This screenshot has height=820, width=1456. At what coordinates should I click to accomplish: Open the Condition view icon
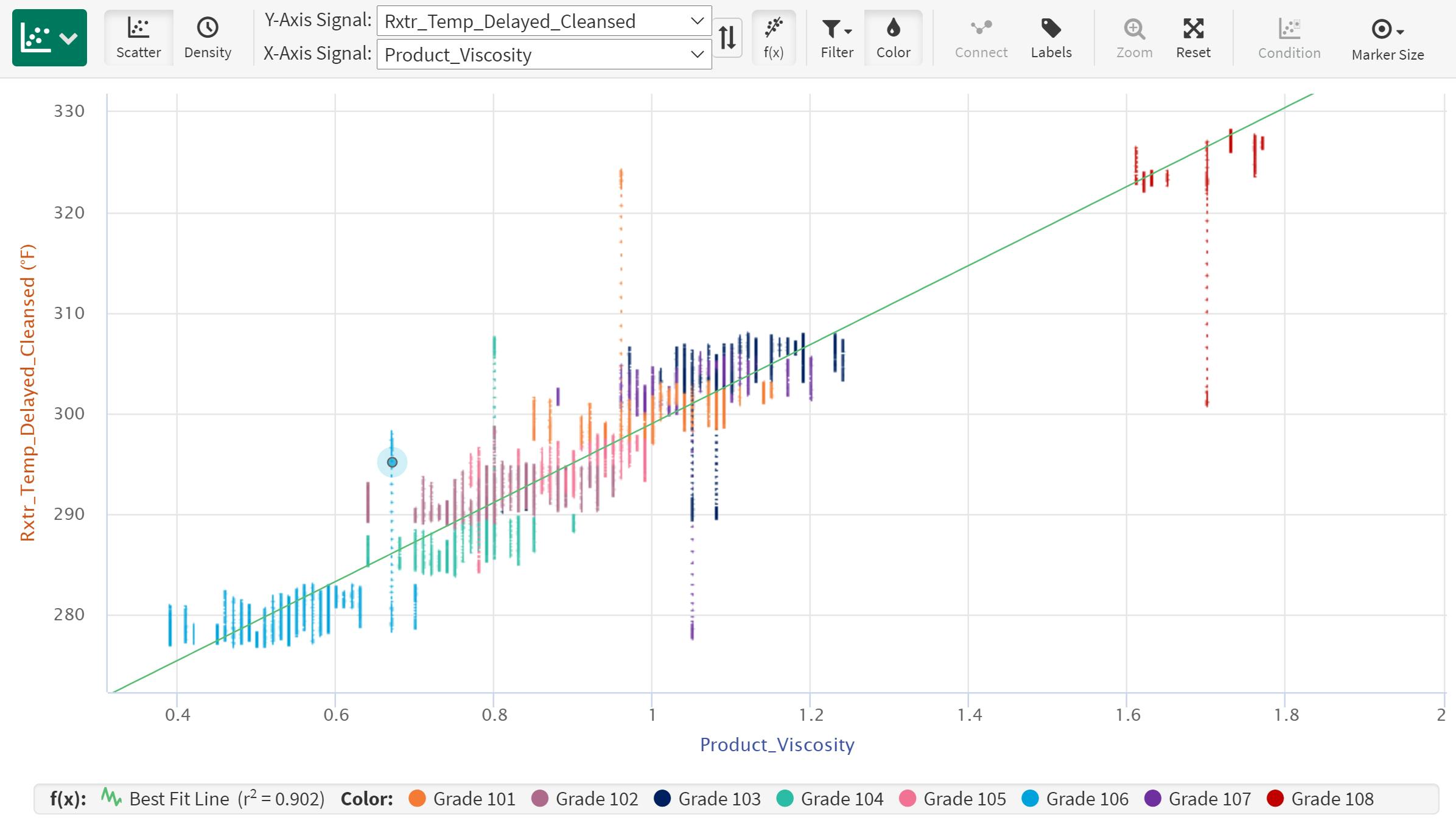coord(1288,38)
